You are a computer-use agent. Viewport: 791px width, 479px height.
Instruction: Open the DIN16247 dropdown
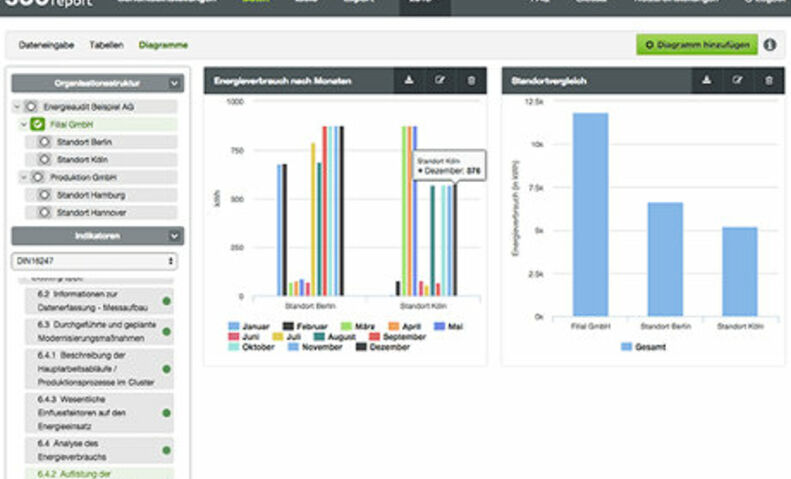tap(95, 260)
